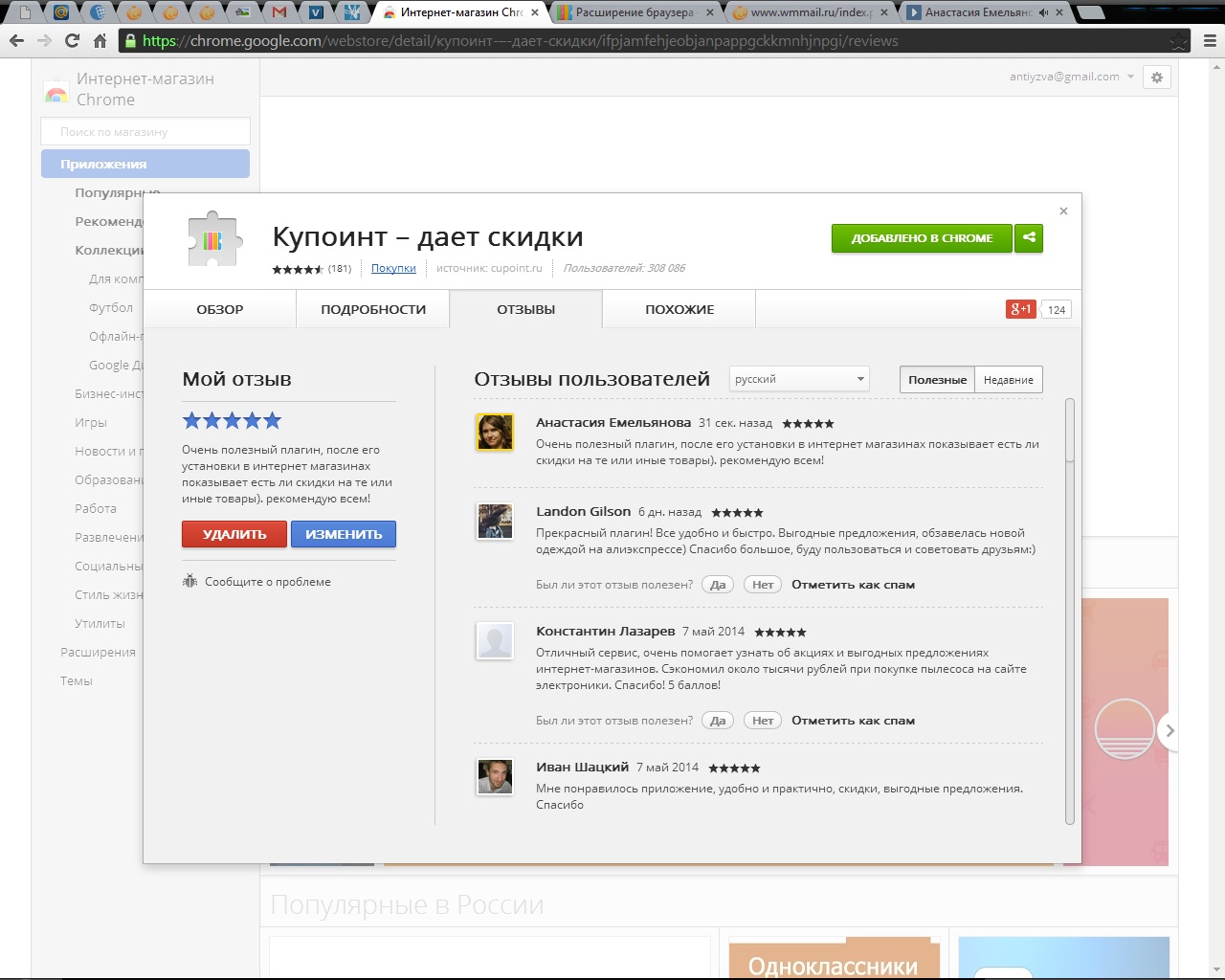Select the ОТЗЫВЫ tab

click(525, 309)
